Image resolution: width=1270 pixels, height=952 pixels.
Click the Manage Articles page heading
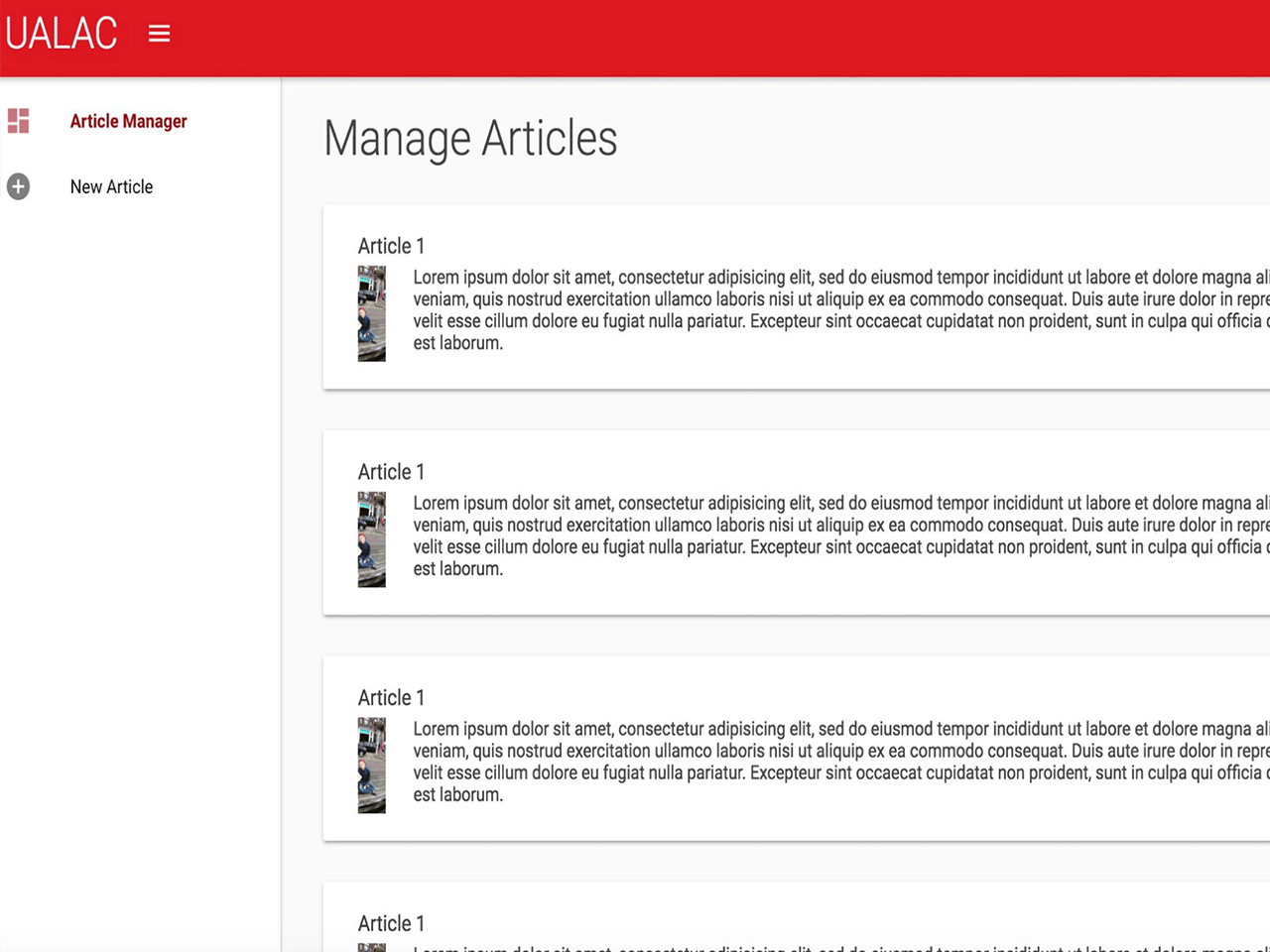(470, 138)
